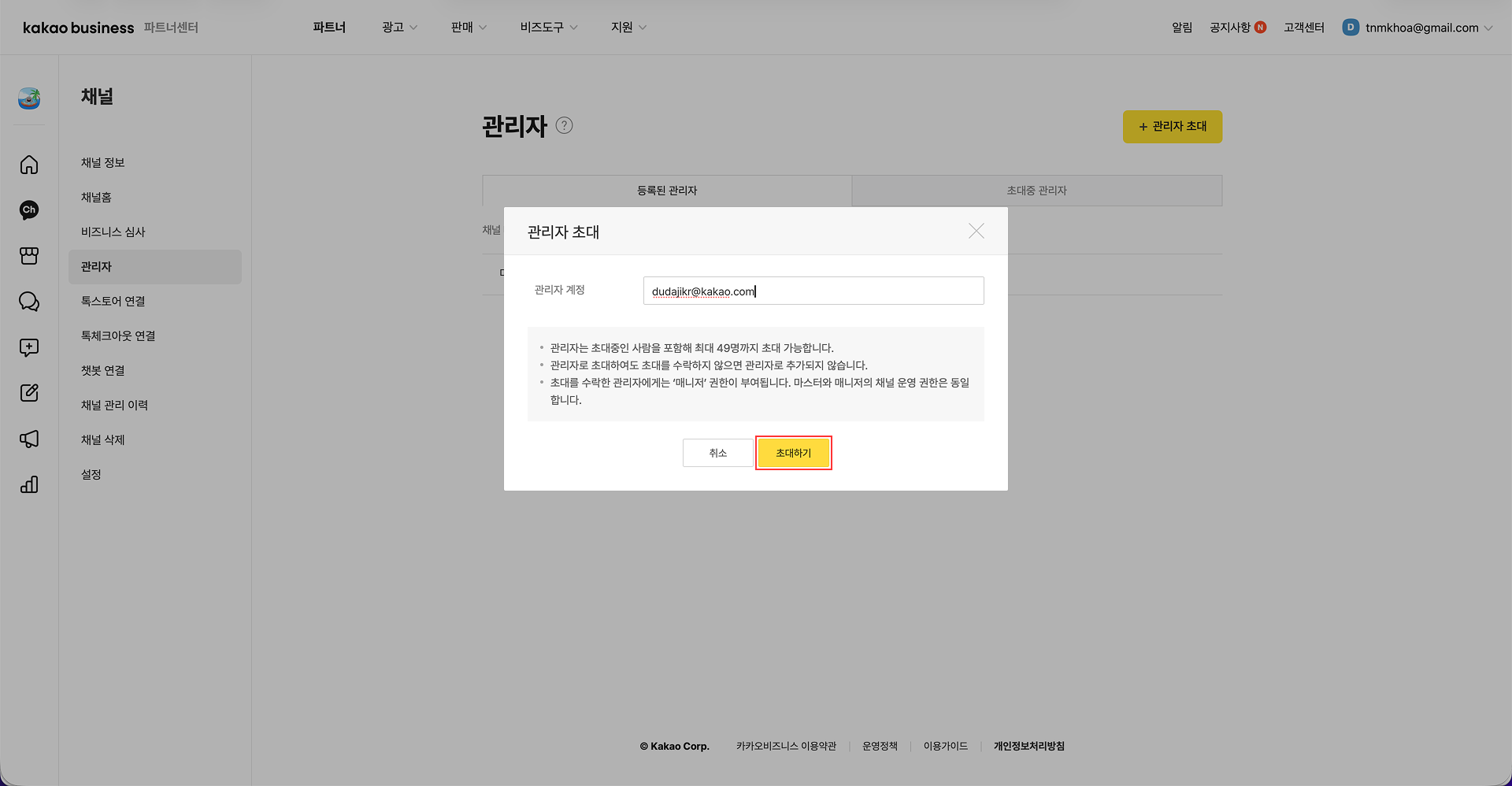Expand the tnmkhoa account dropdown
This screenshot has width=1512, height=786.
click(1417, 27)
